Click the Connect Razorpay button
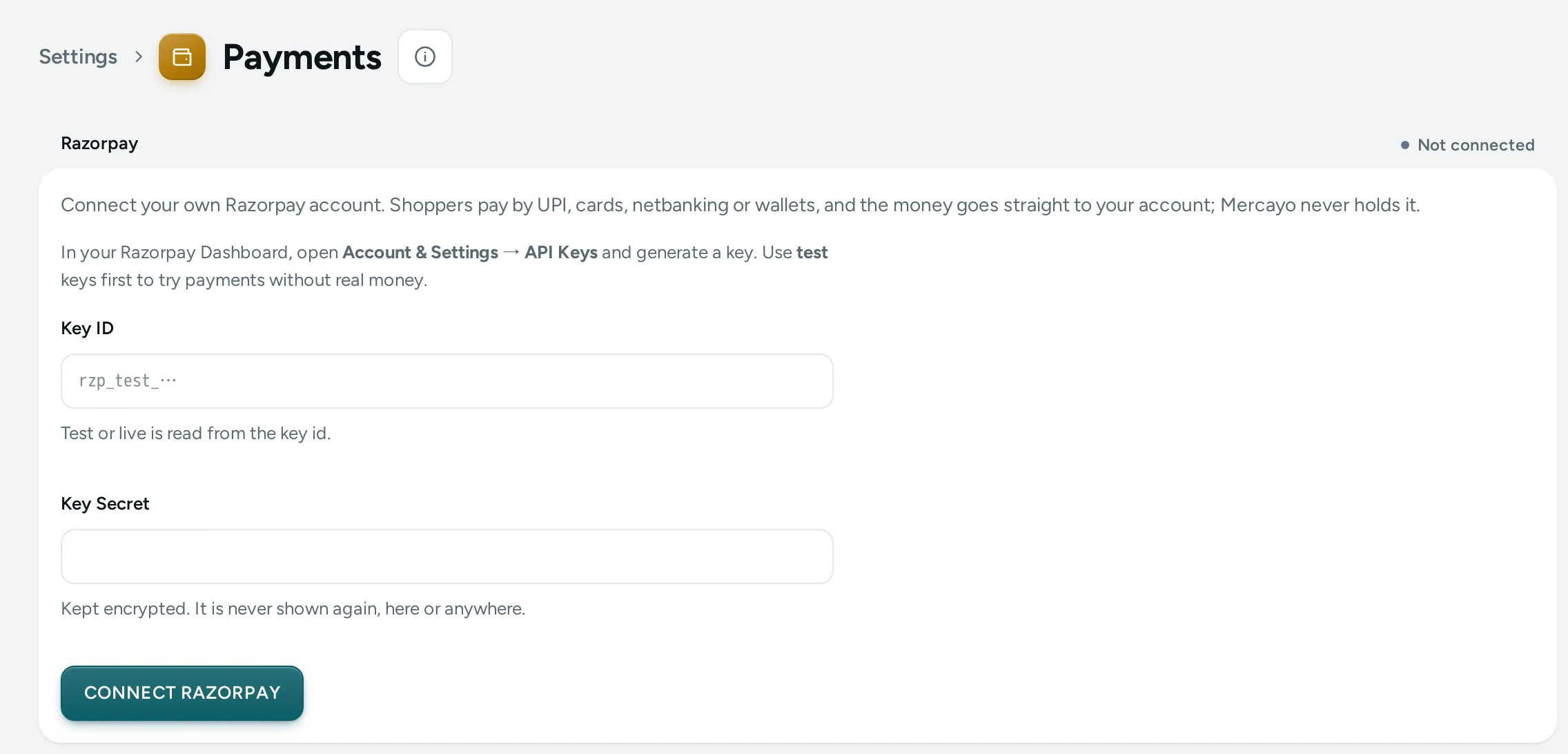1568x754 pixels. [x=182, y=693]
